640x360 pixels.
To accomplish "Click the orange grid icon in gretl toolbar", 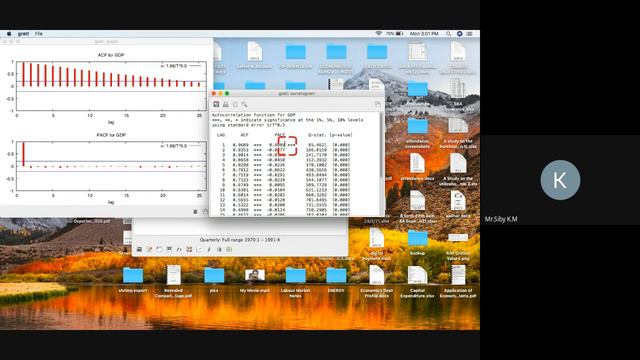I will pyautogui.click(x=189, y=249).
